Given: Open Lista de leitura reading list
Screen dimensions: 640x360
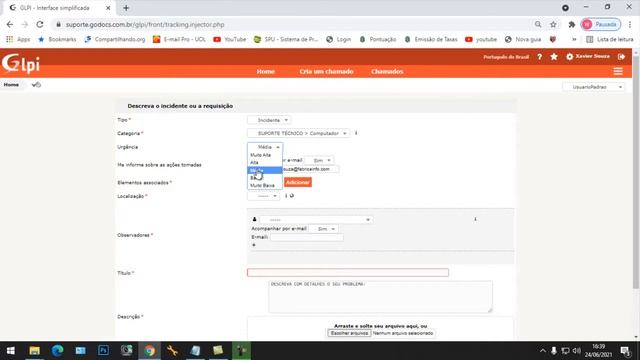Looking at the screenshot, I should [x=610, y=39].
